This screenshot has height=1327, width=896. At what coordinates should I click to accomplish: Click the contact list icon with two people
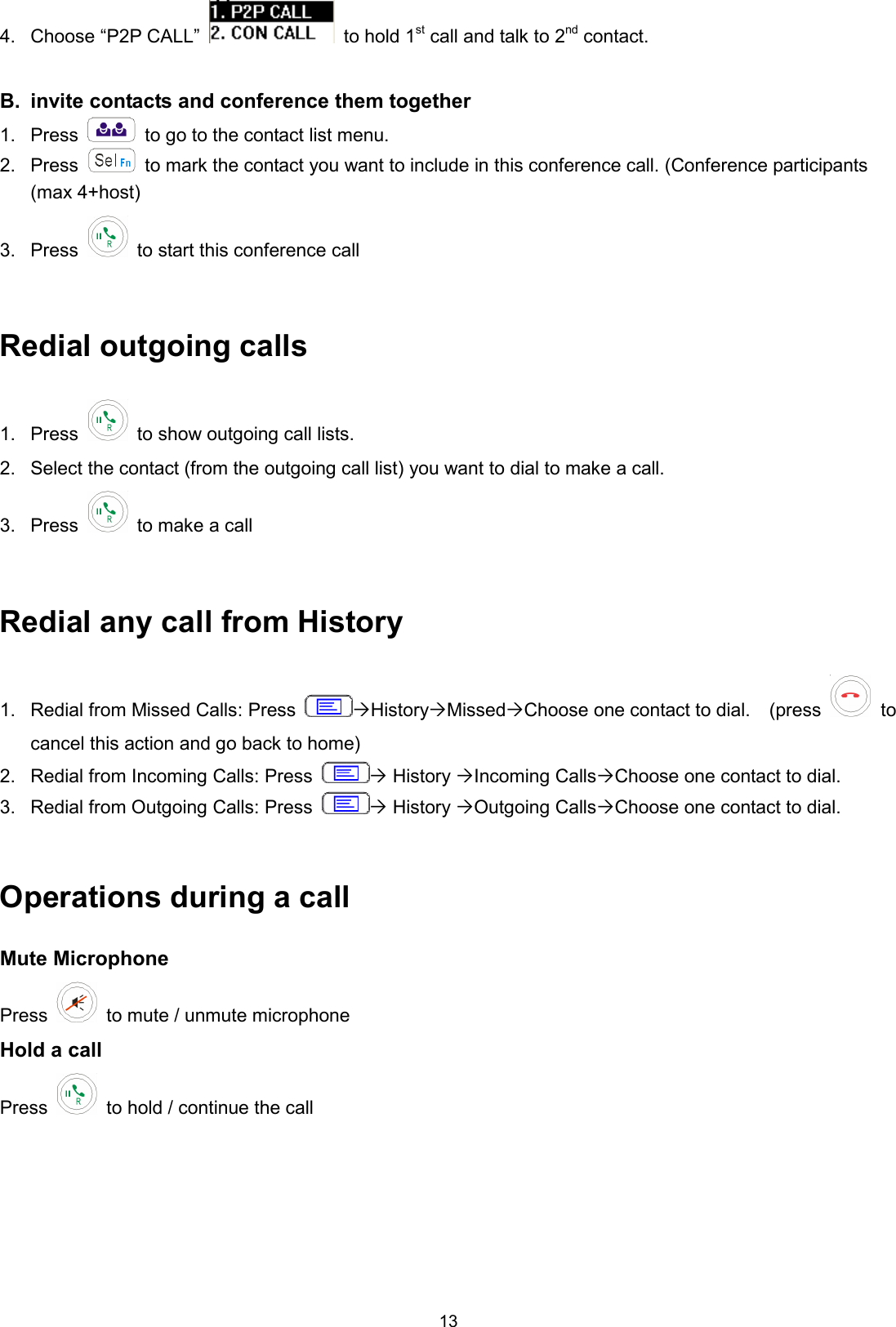111,130
